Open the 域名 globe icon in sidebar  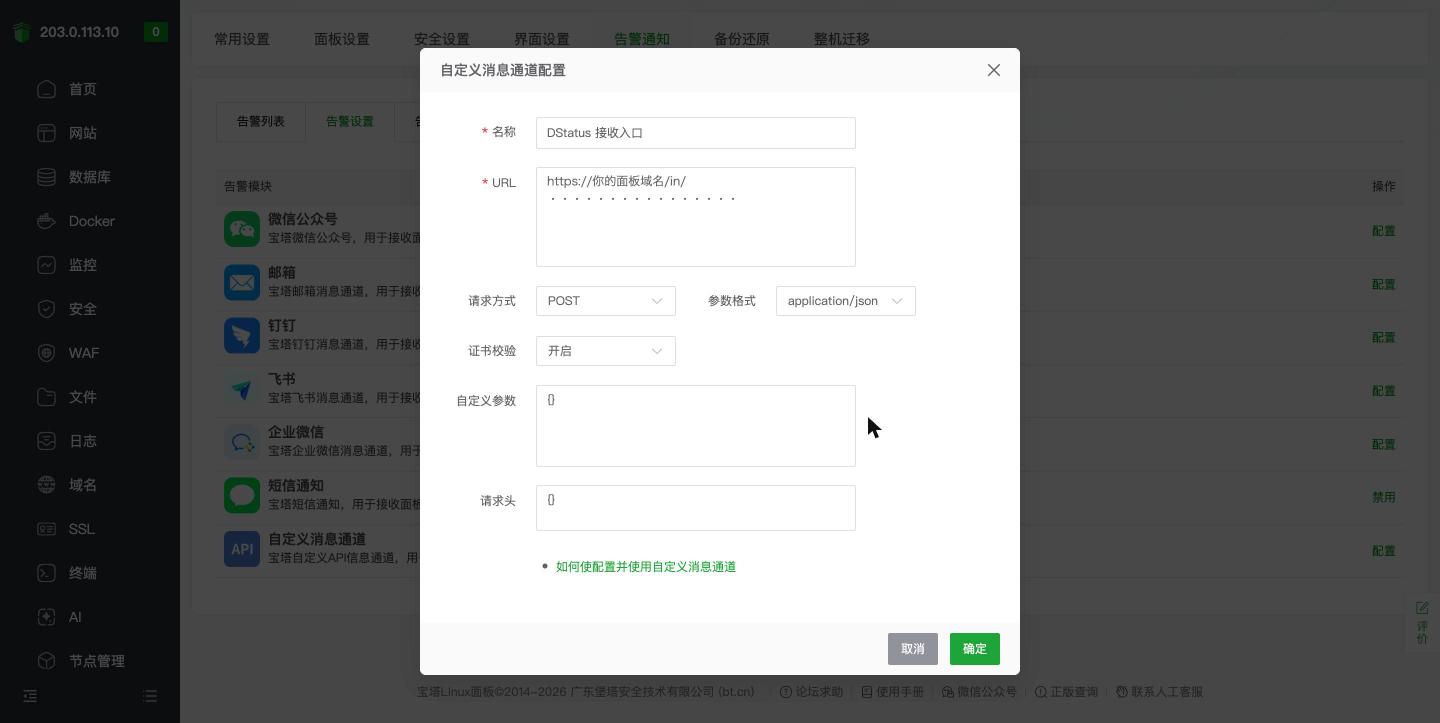pos(46,485)
